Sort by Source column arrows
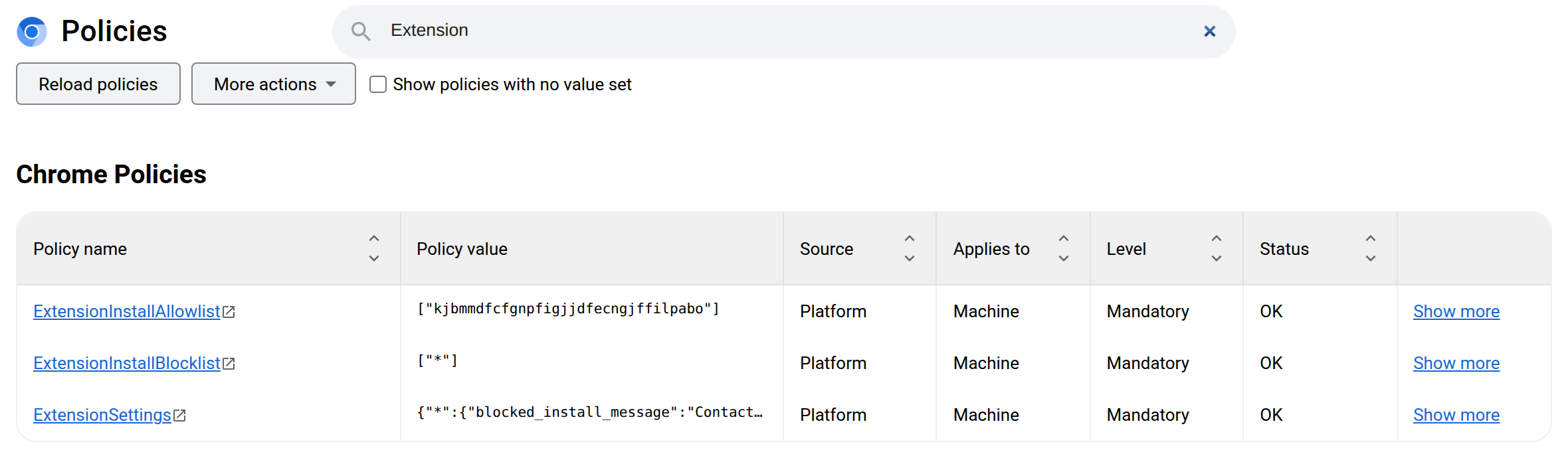Screen dimensions: 1568x458 click(x=910, y=249)
